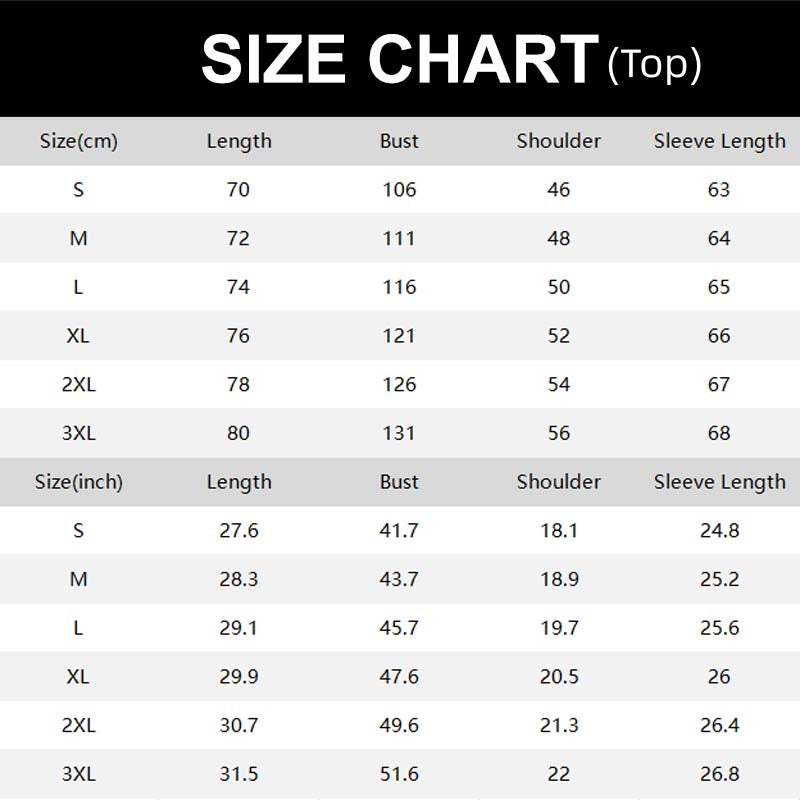Click Length value 74 for size L
800x800 pixels.
pos(238,287)
